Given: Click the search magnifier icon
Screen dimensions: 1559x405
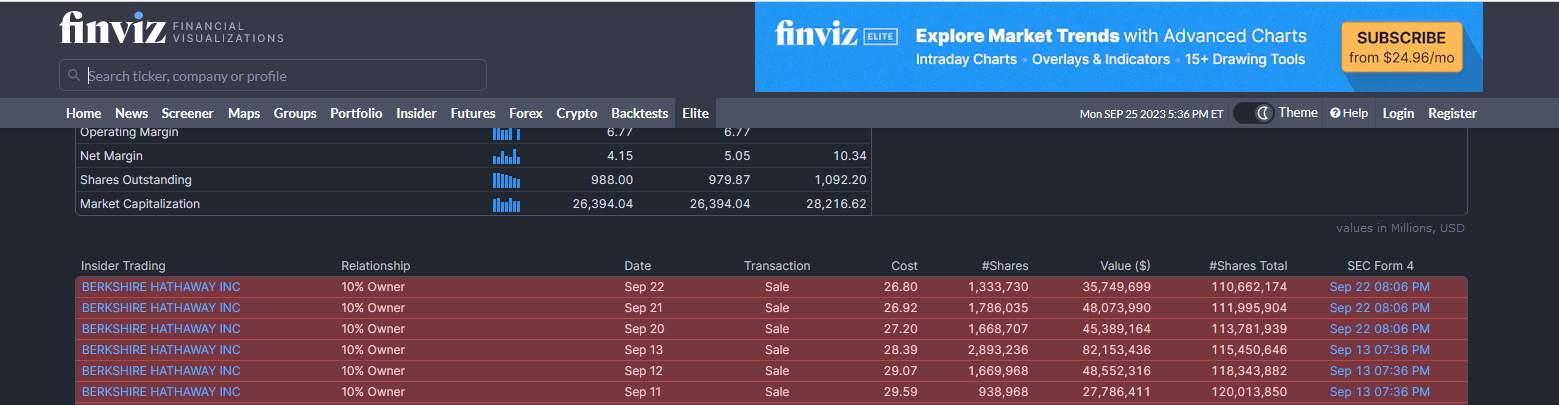Looking at the screenshot, I should pyautogui.click(x=74, y=76).
